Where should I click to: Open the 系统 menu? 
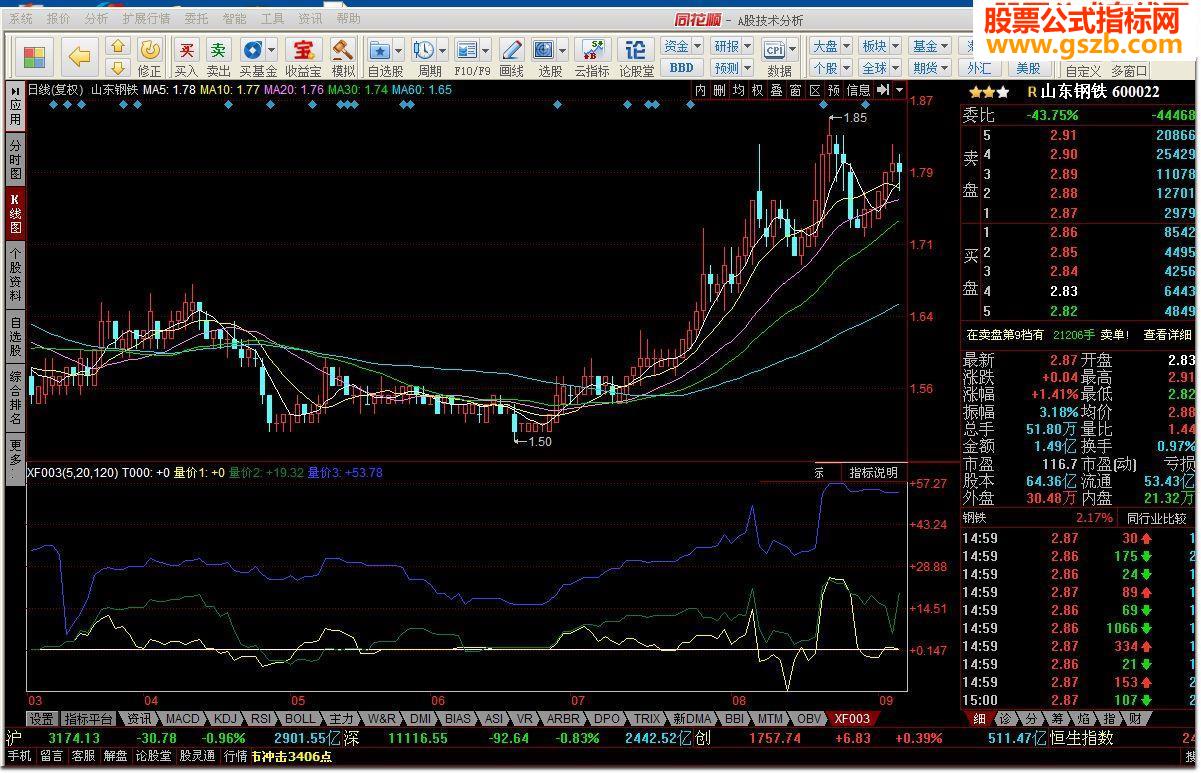coord(20,19)
